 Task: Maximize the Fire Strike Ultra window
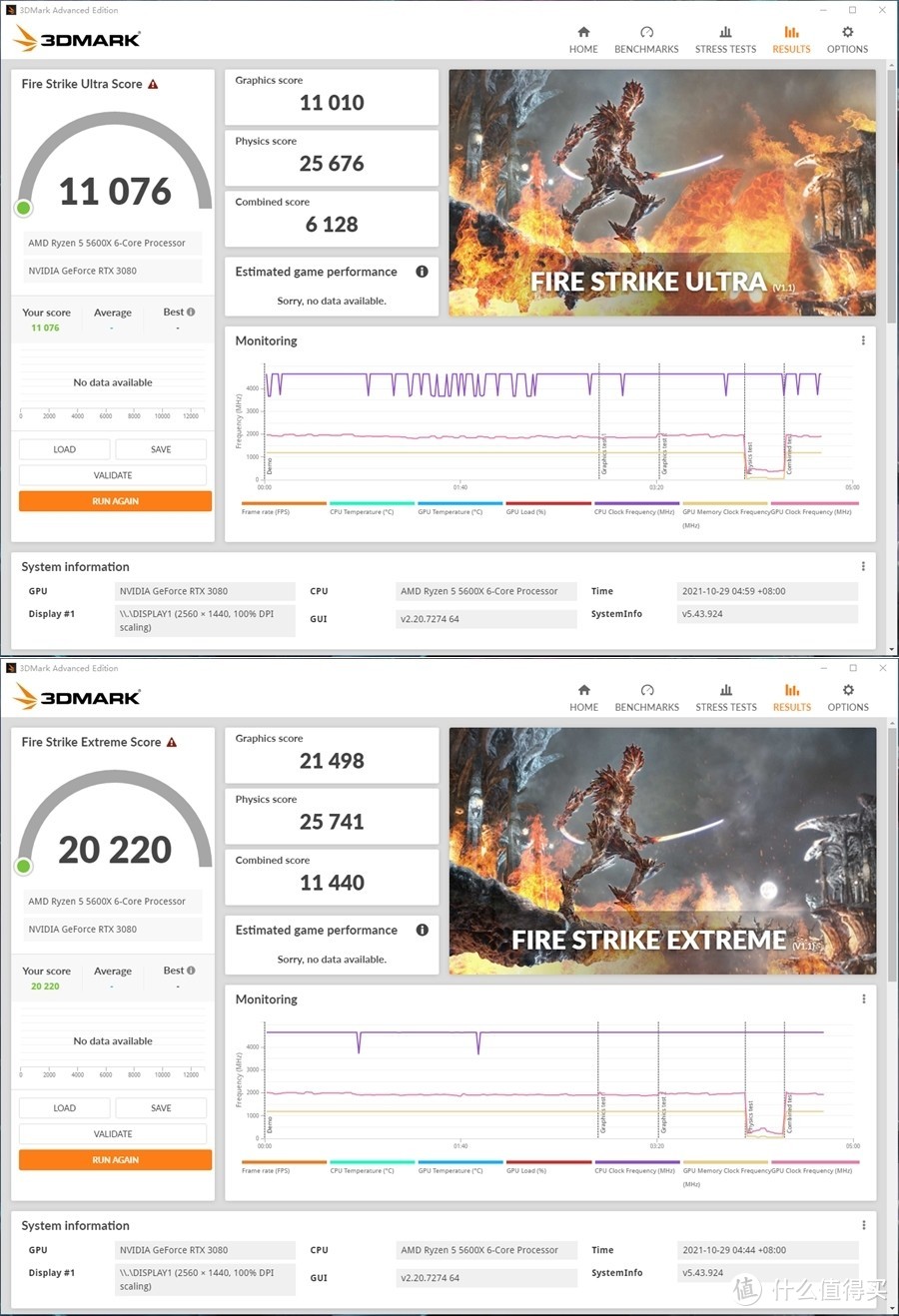852,10
